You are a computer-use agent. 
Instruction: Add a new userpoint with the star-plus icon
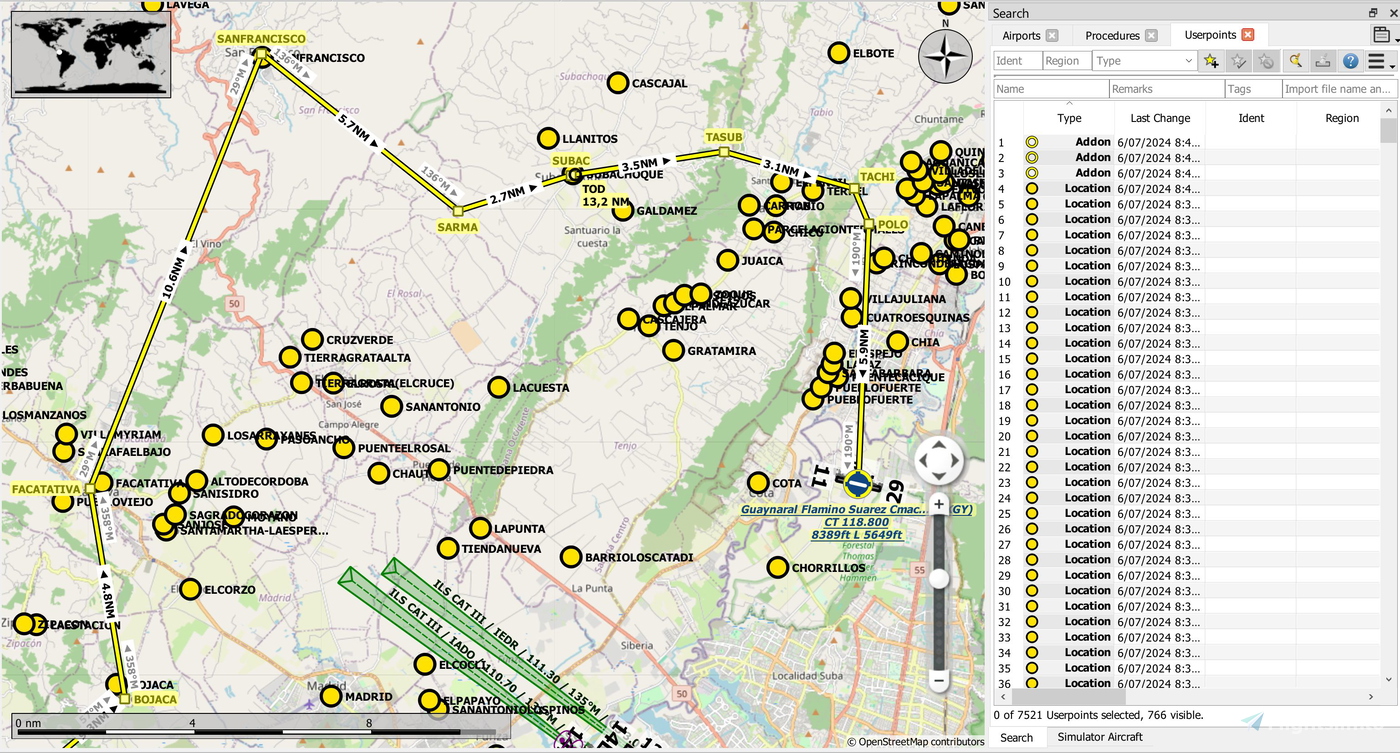click(x=1210, y=60)
